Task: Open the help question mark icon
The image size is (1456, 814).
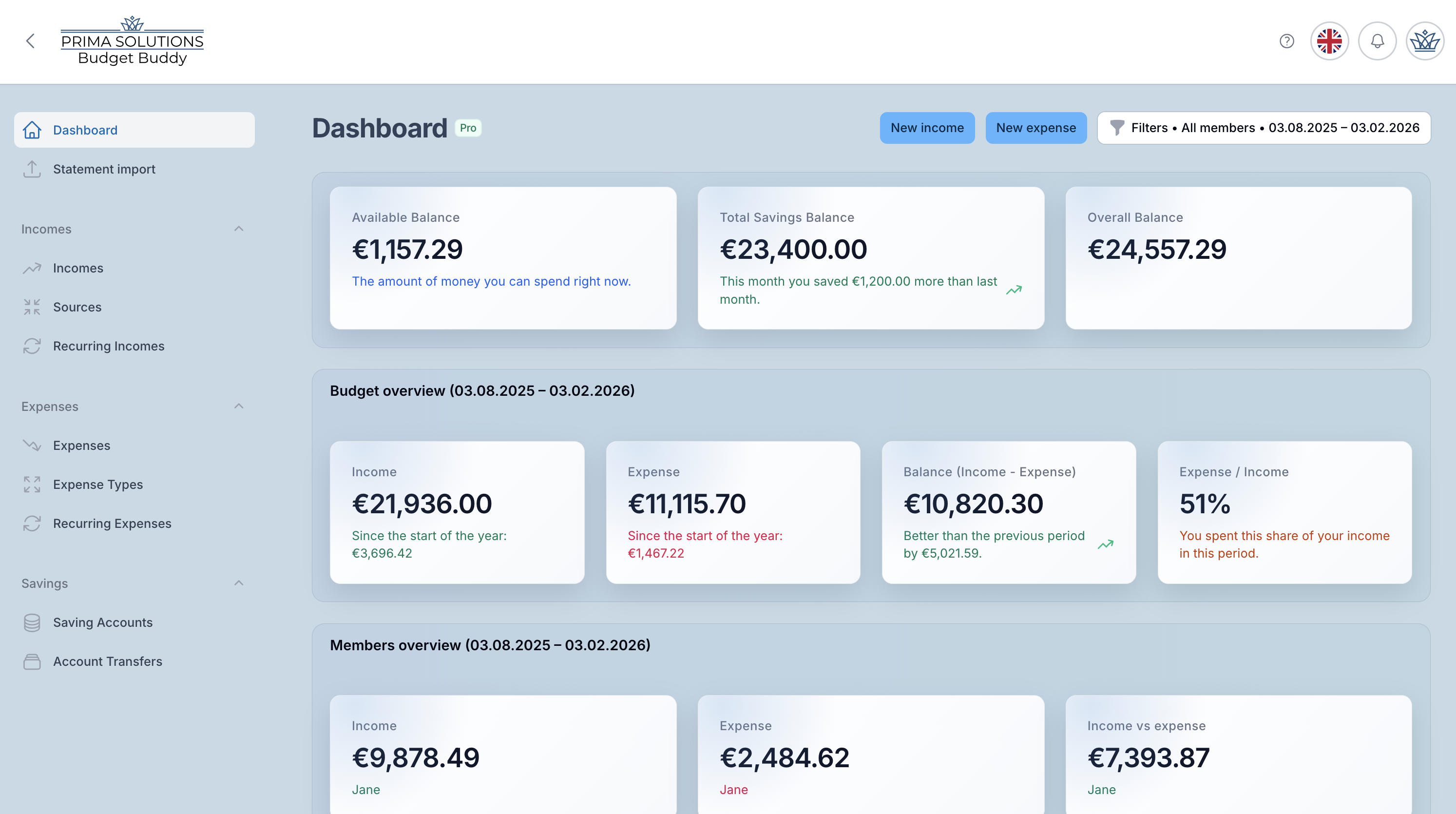Action: pos(1286,41)
